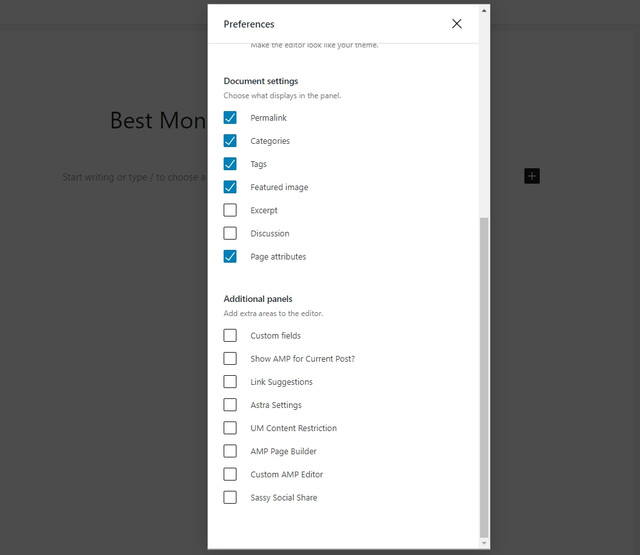Enable the Link Suggestions checkbox
Image resolution: width=640 pixels, height=555 pixels.
pos(230,382)
